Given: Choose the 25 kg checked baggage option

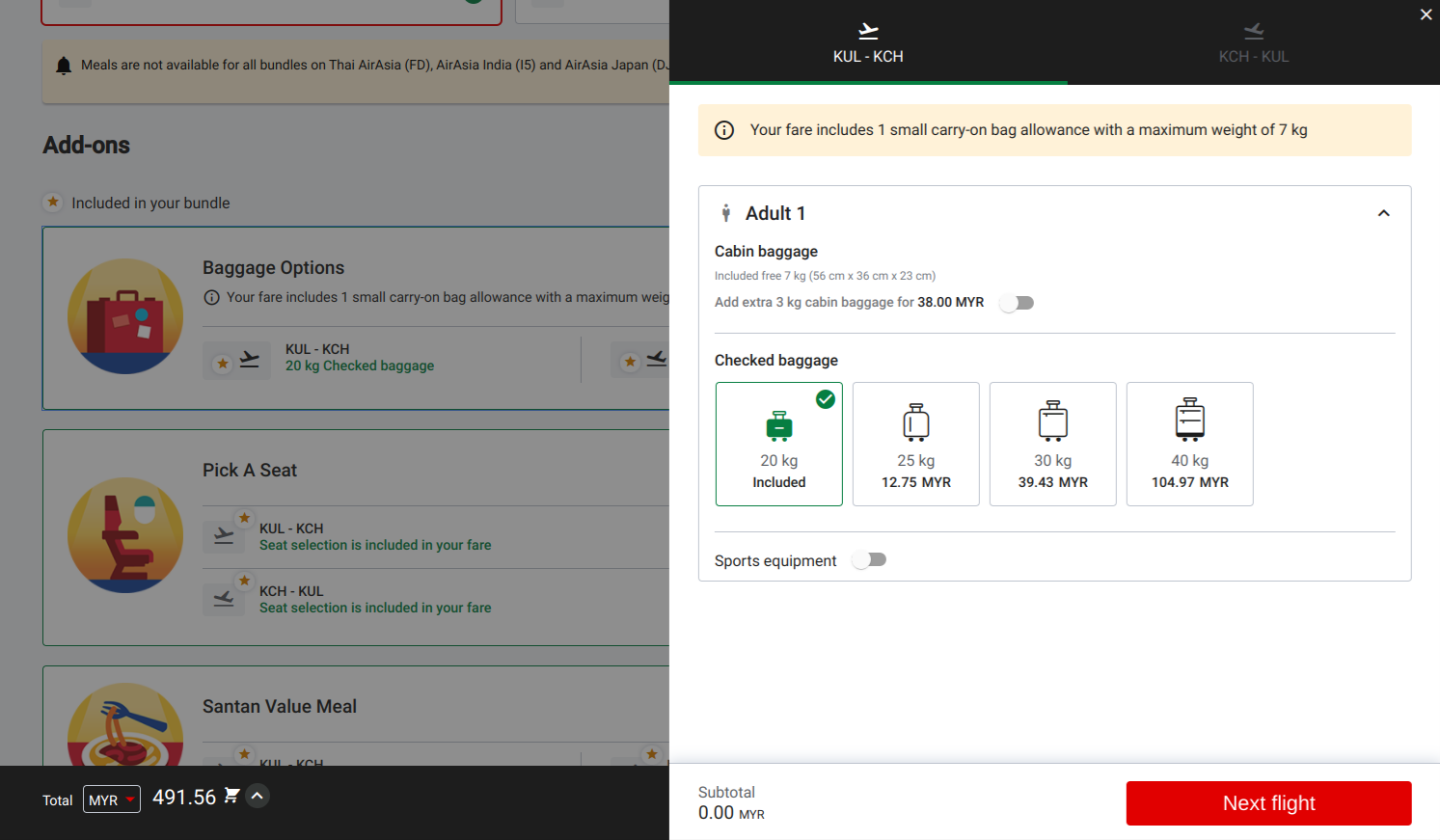Looking at the screenshot, I should (916, 444).
